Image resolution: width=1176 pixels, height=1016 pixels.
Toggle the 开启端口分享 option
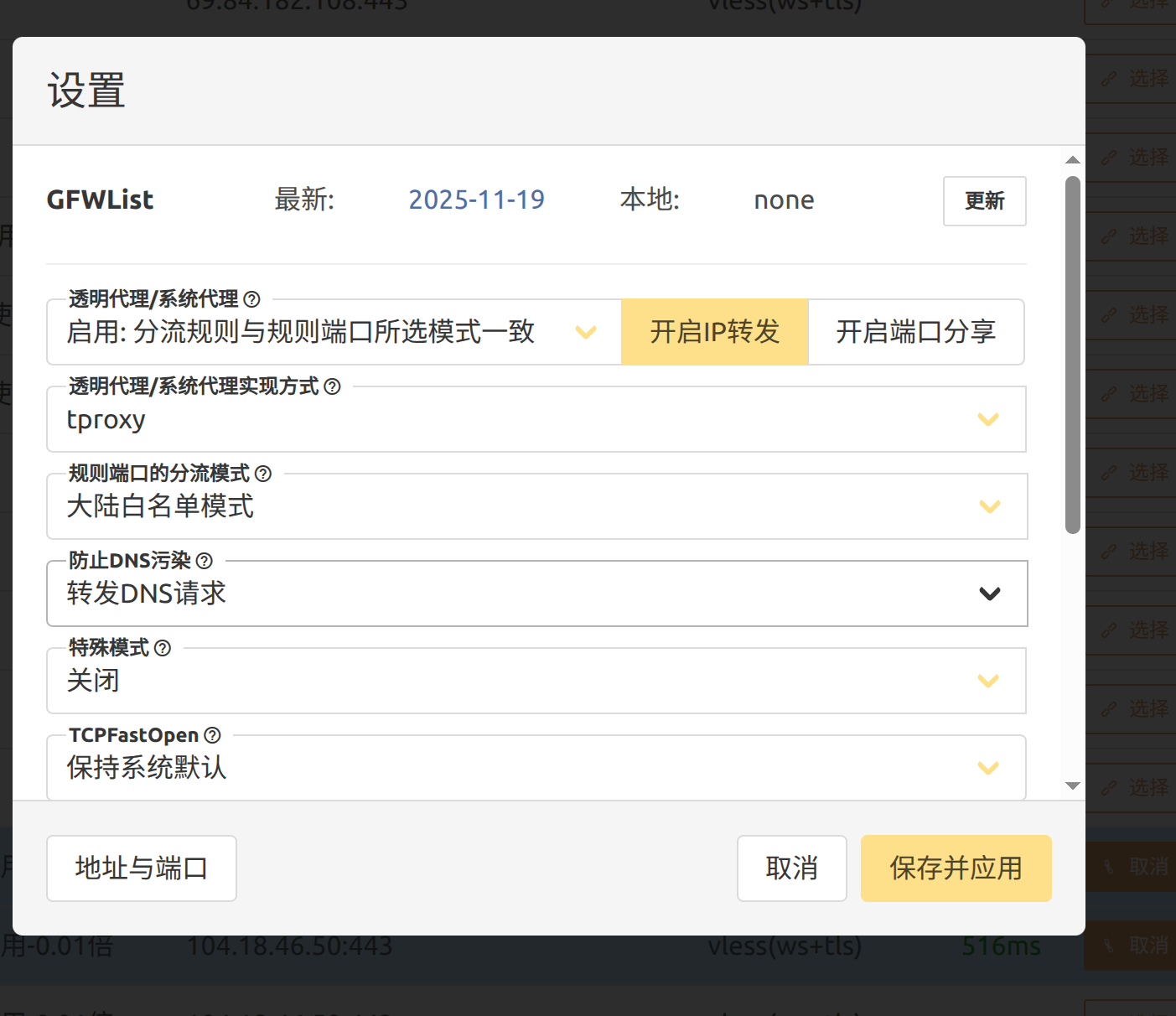click(x=916, y=332)
